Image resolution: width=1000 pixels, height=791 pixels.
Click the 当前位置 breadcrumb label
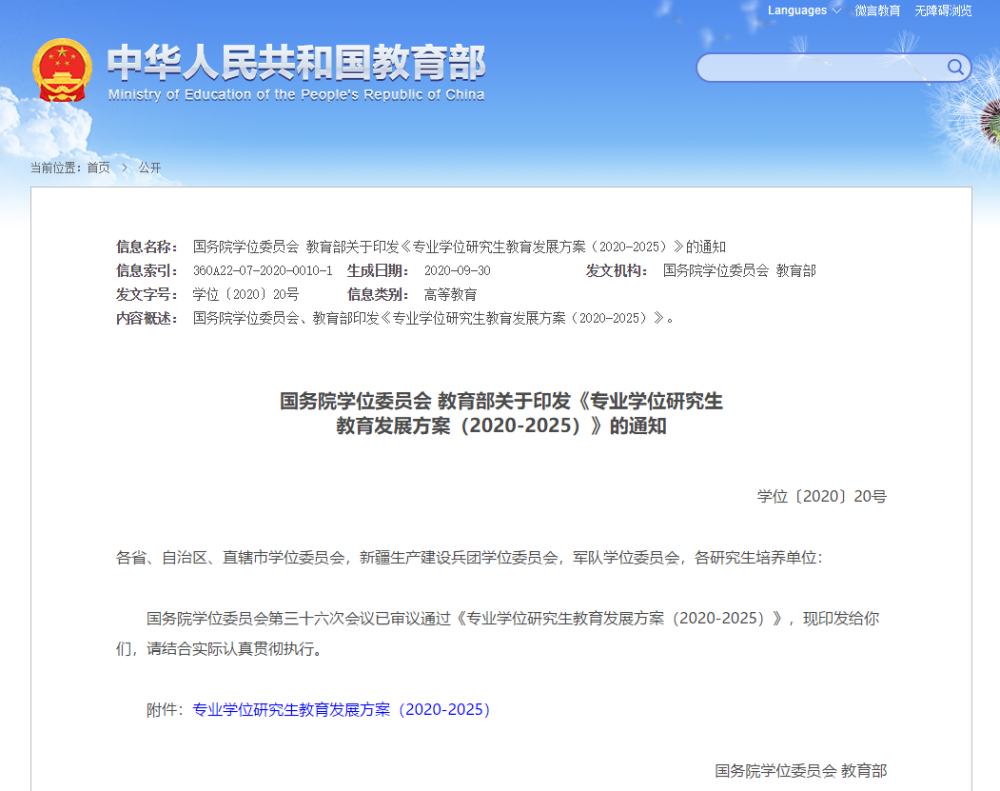click(55, 168)
